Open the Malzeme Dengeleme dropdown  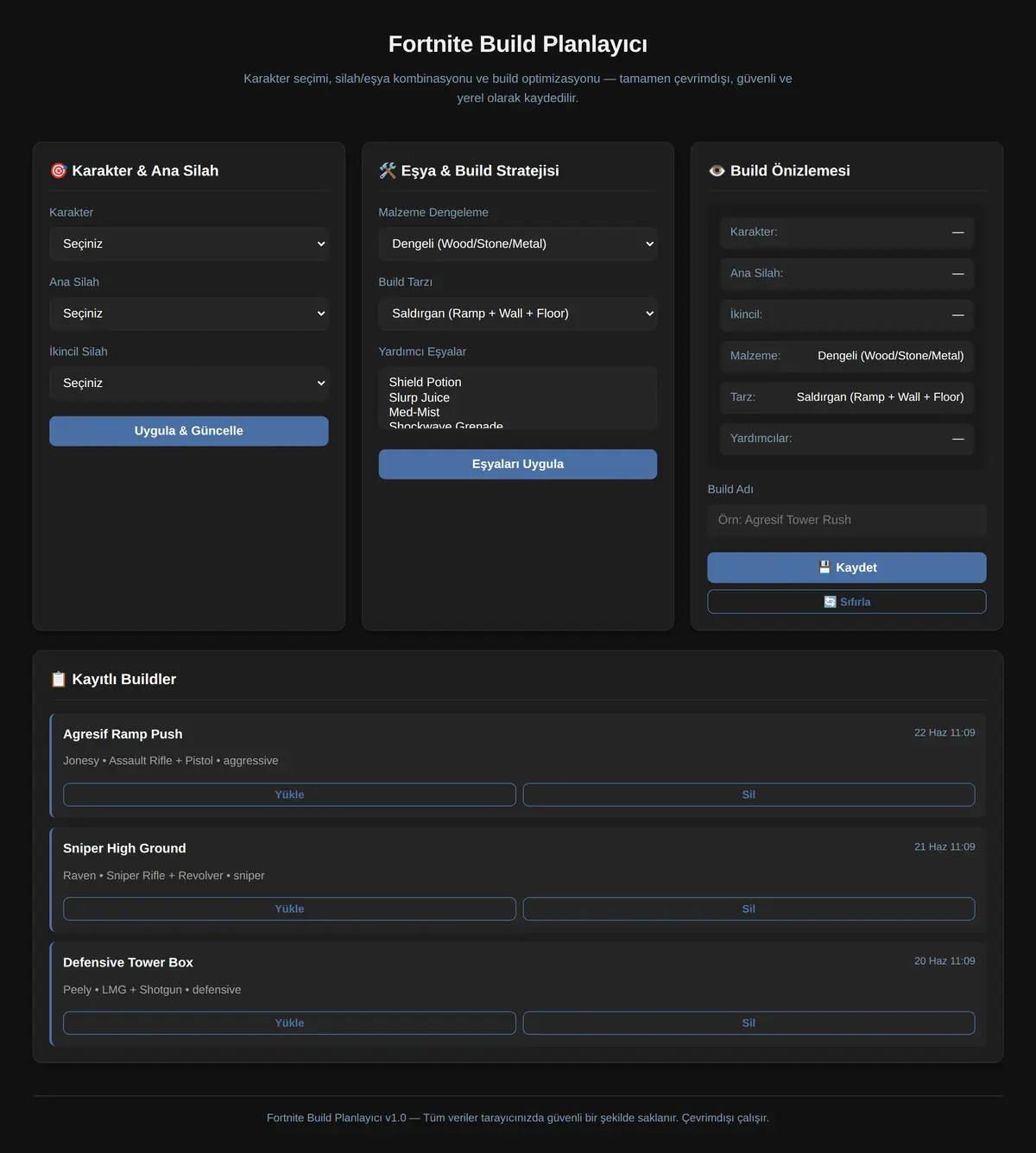click(518, 244)
